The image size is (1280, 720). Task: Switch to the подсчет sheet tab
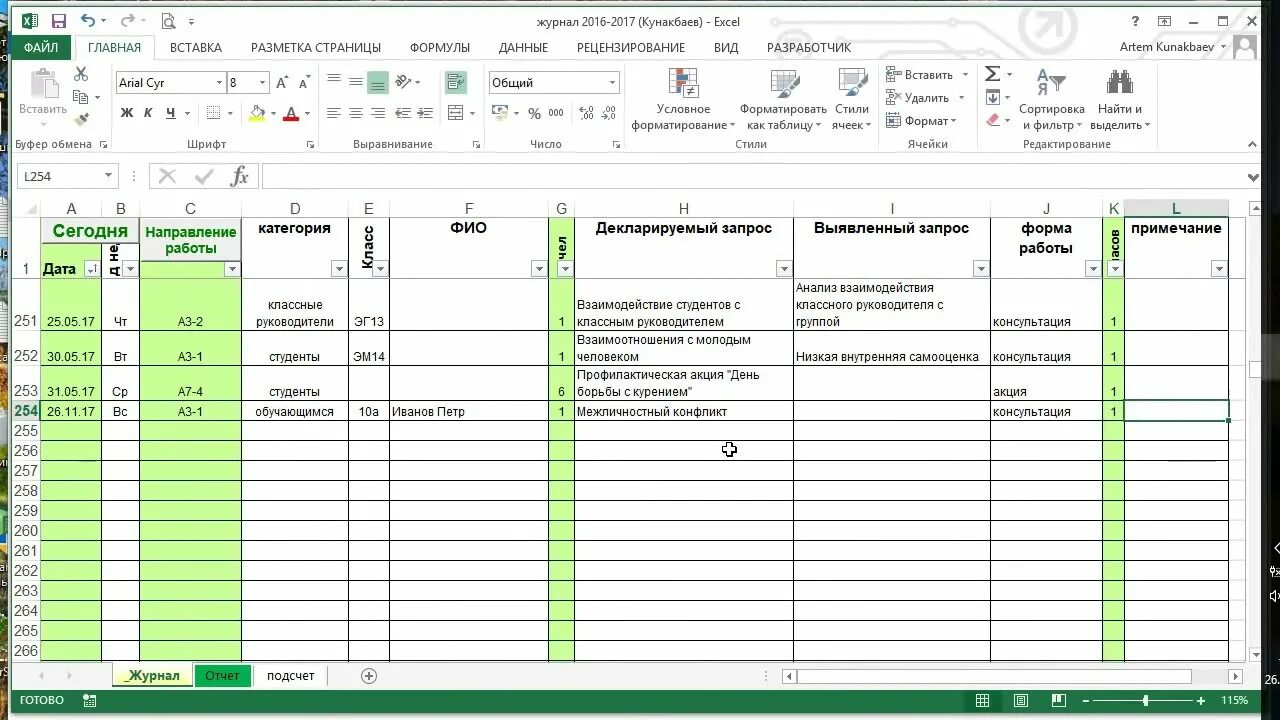290,676
